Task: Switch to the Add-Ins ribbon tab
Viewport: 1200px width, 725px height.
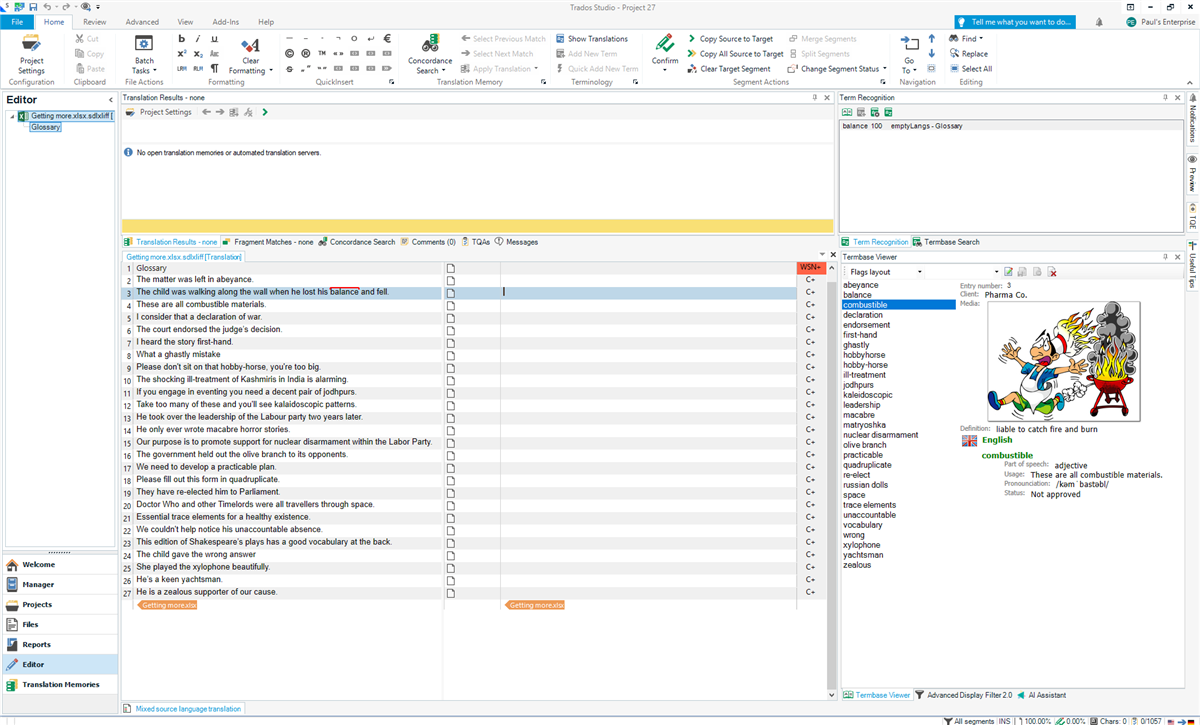Action: point(226,22)
